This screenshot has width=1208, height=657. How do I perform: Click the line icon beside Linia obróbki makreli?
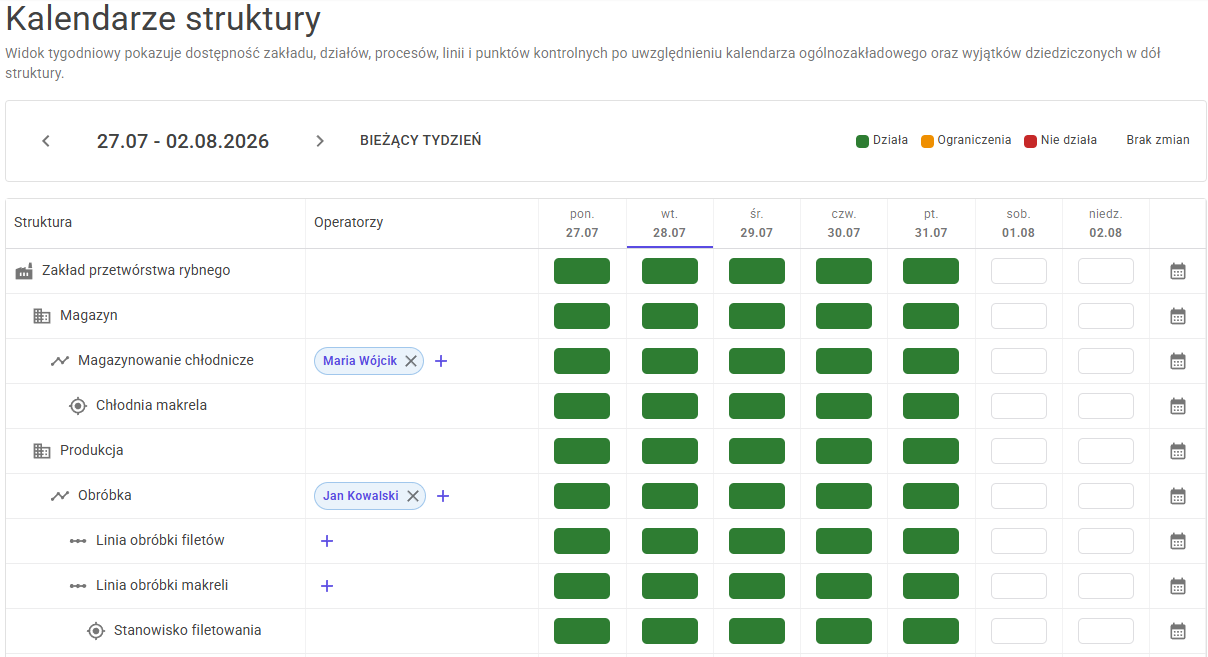(78, 586)
